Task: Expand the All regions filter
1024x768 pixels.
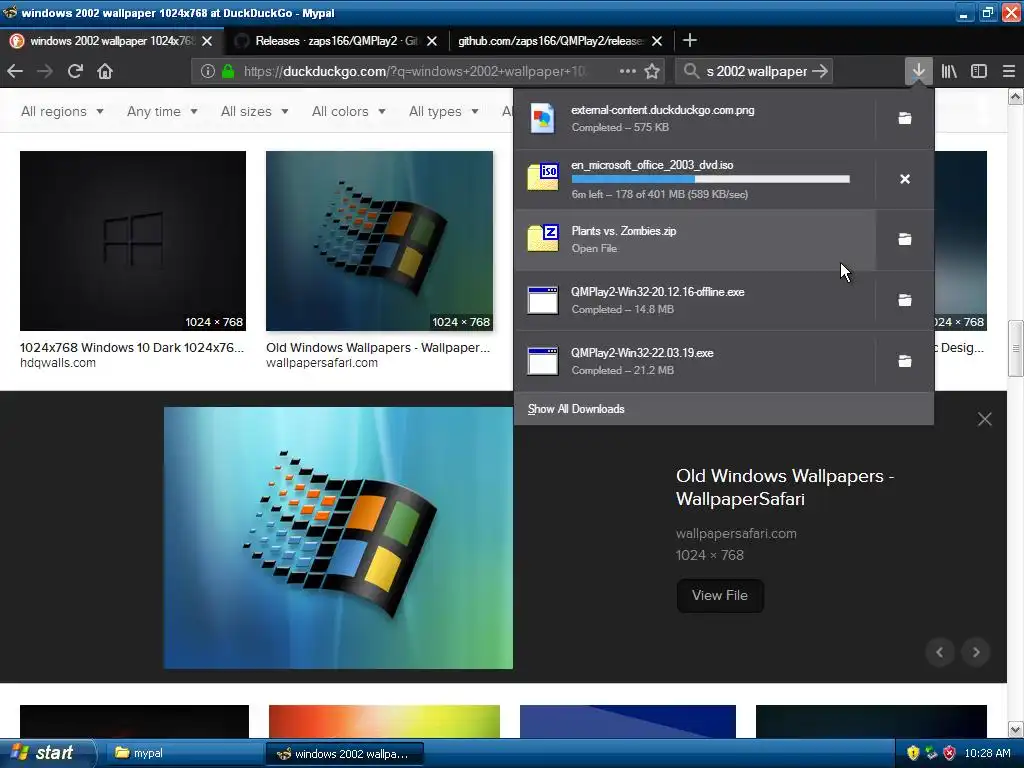Action: click(x=62, y=111)
